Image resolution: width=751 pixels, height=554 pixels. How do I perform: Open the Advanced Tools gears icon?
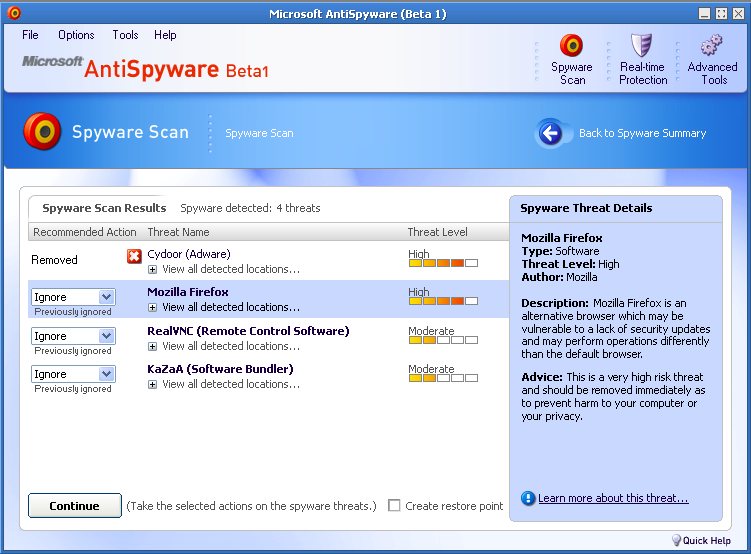tap(712, 46)
